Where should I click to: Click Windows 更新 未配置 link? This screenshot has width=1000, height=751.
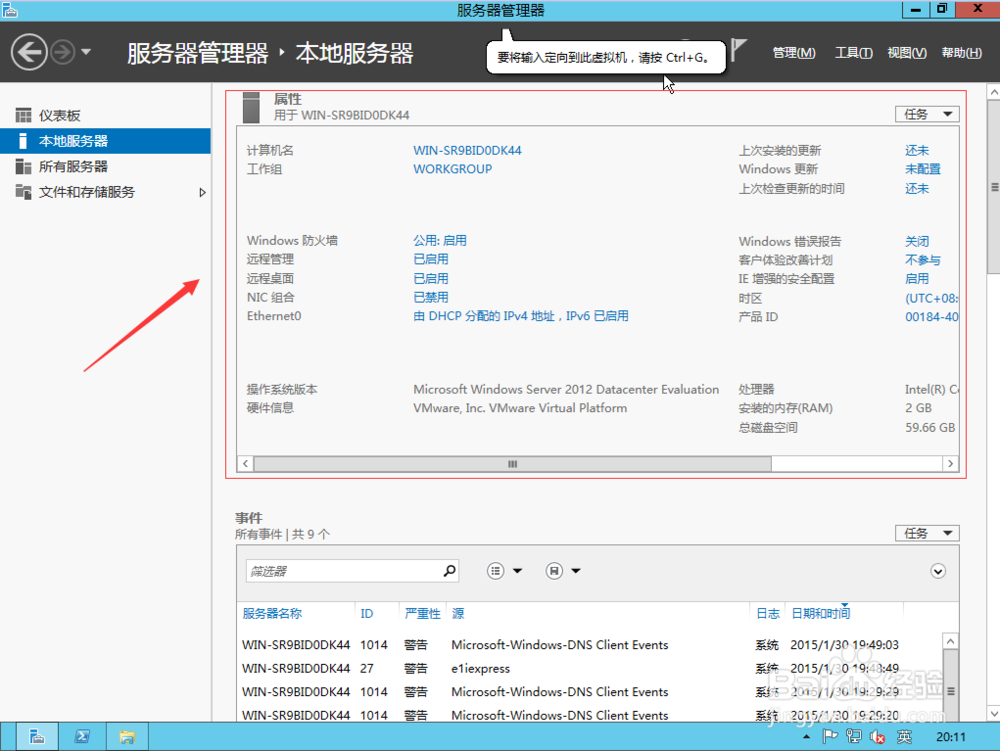[922, 169]
